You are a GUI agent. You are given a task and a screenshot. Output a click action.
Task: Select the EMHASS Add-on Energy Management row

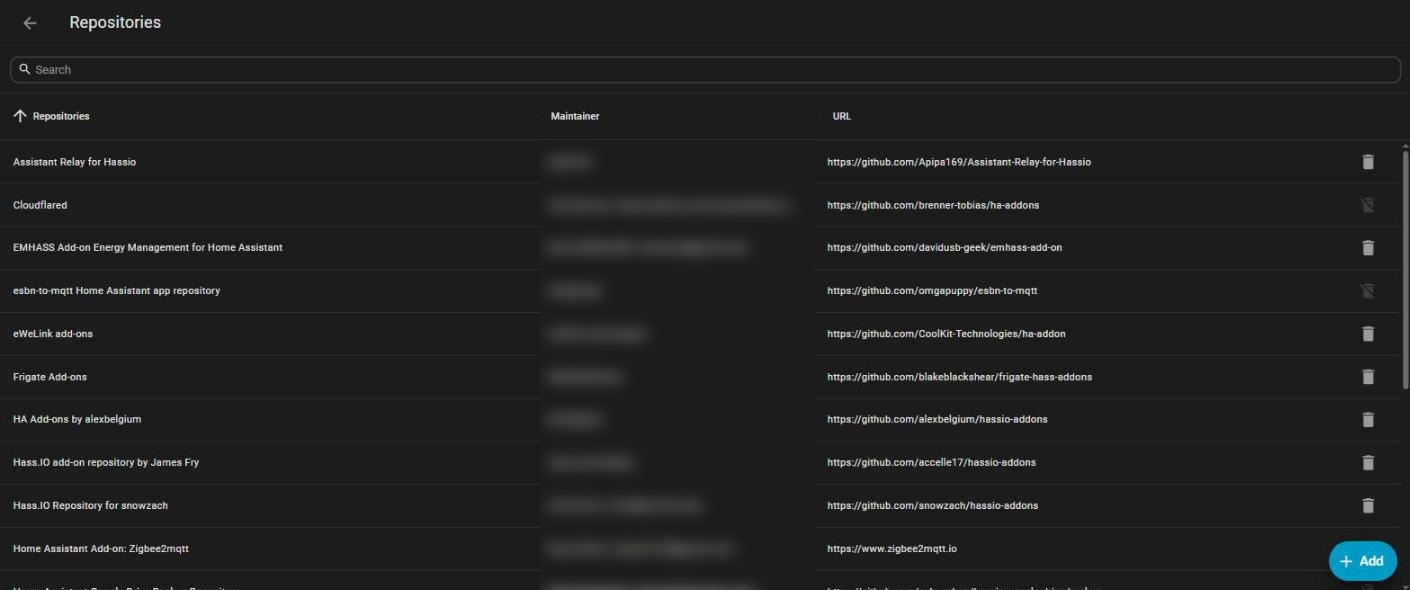coord(700,248)
